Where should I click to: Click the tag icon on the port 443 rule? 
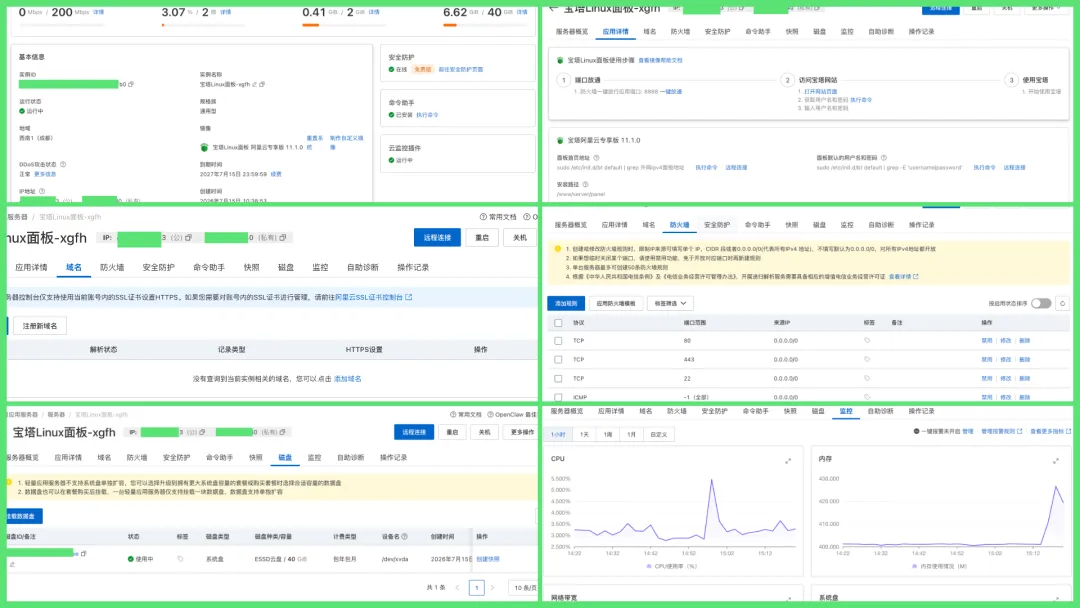[867, 359]
